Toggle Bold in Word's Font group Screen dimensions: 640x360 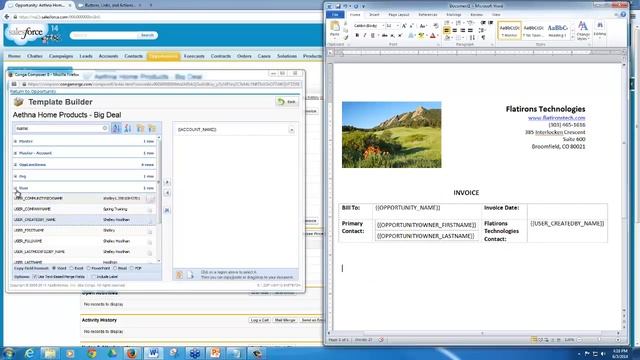click(x=357, y=36)
